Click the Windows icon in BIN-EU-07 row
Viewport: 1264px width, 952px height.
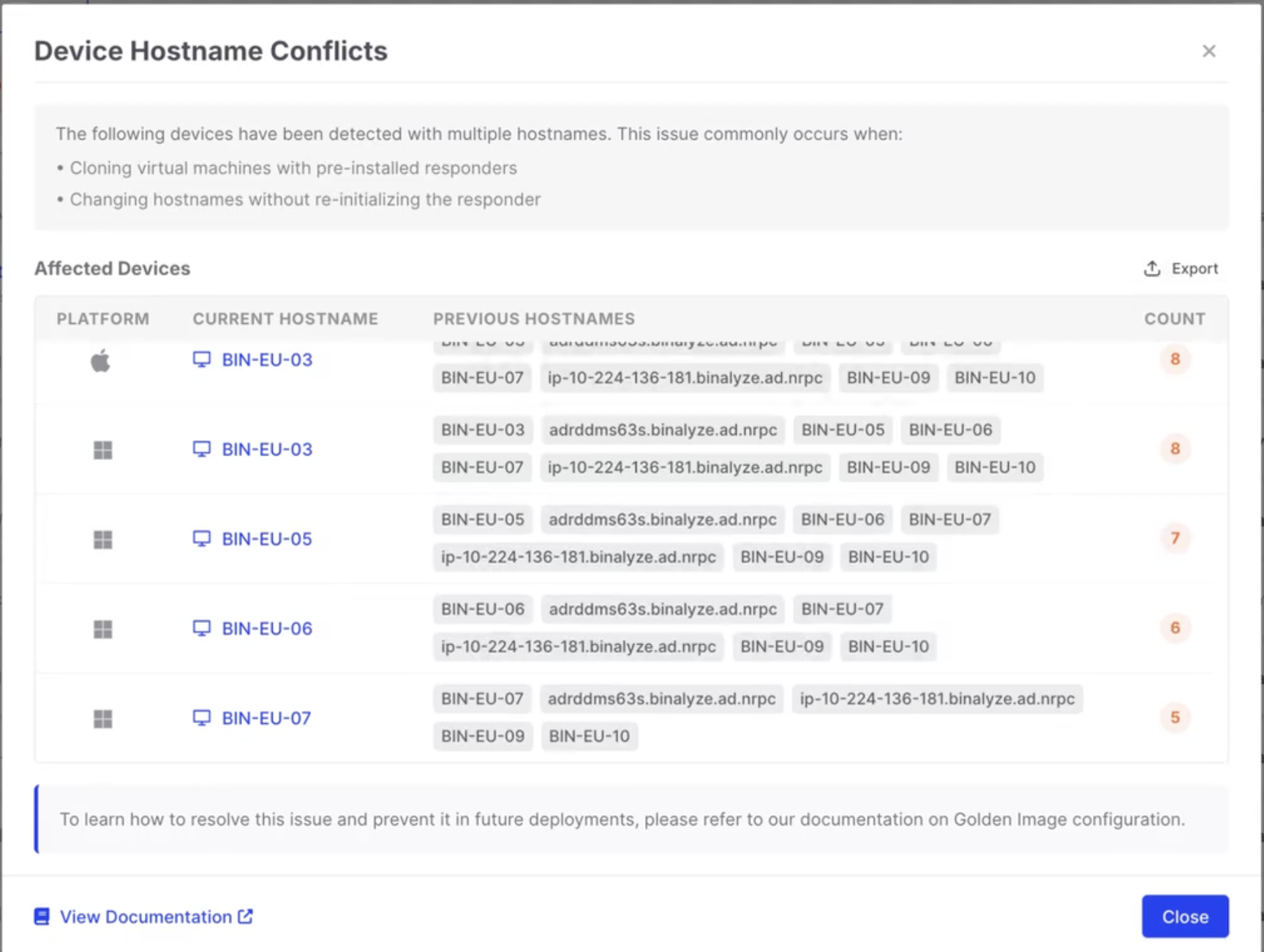103,719
